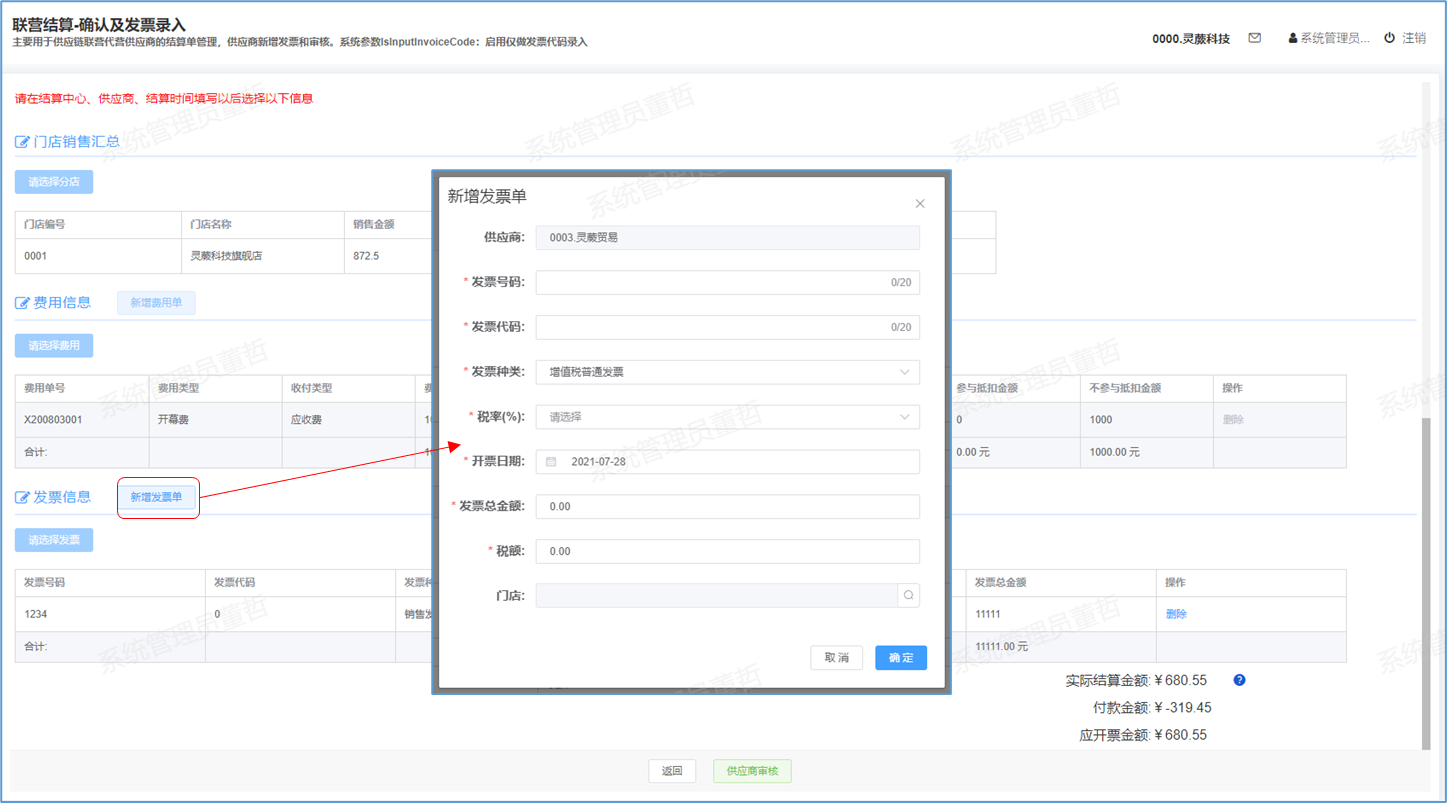This screenshot has height=803, width=1447.
Task: Click the 应开票金额 value ¥680.55
Action: point(1181,734)
